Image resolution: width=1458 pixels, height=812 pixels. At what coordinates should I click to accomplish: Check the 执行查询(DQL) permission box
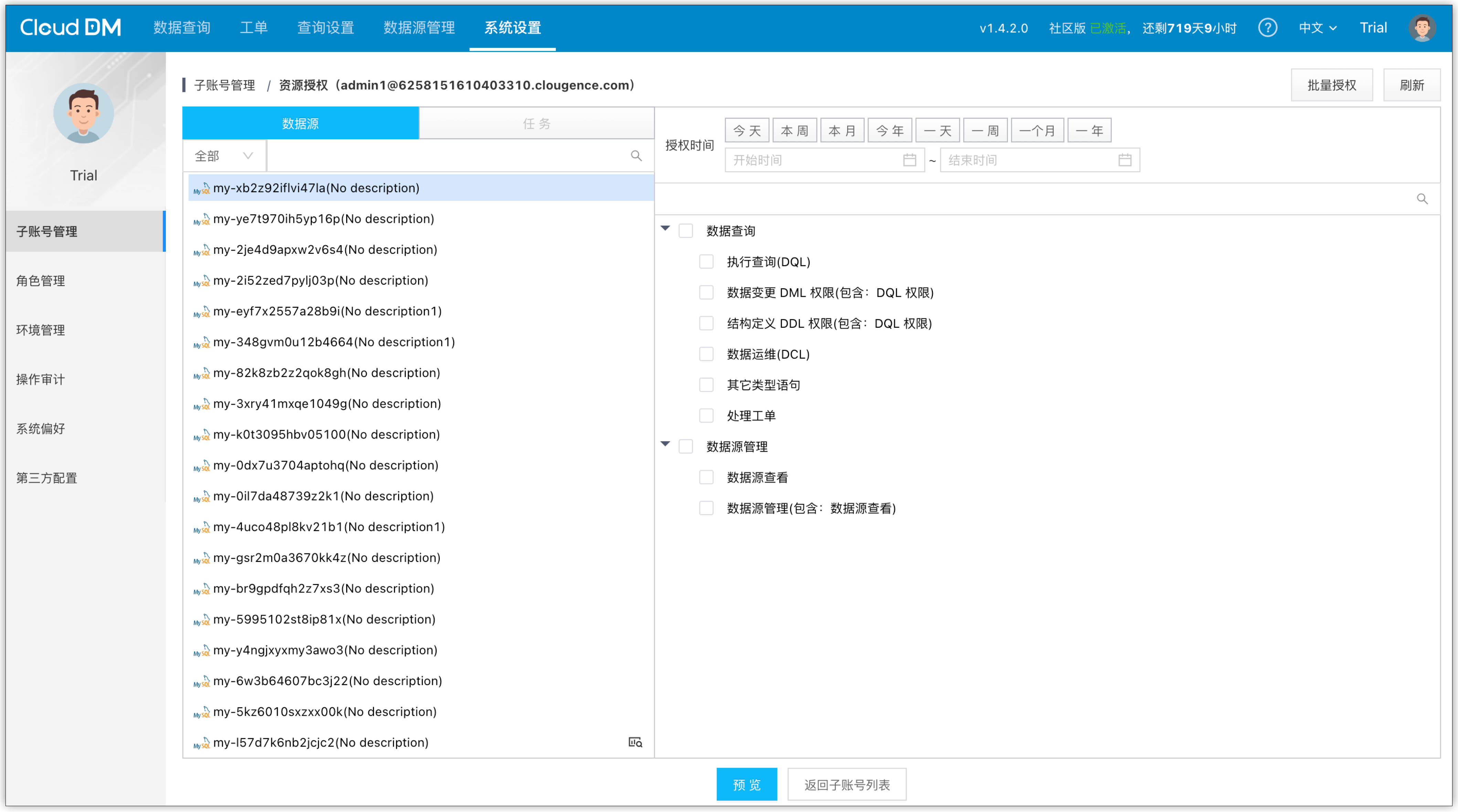coord(706,261)
